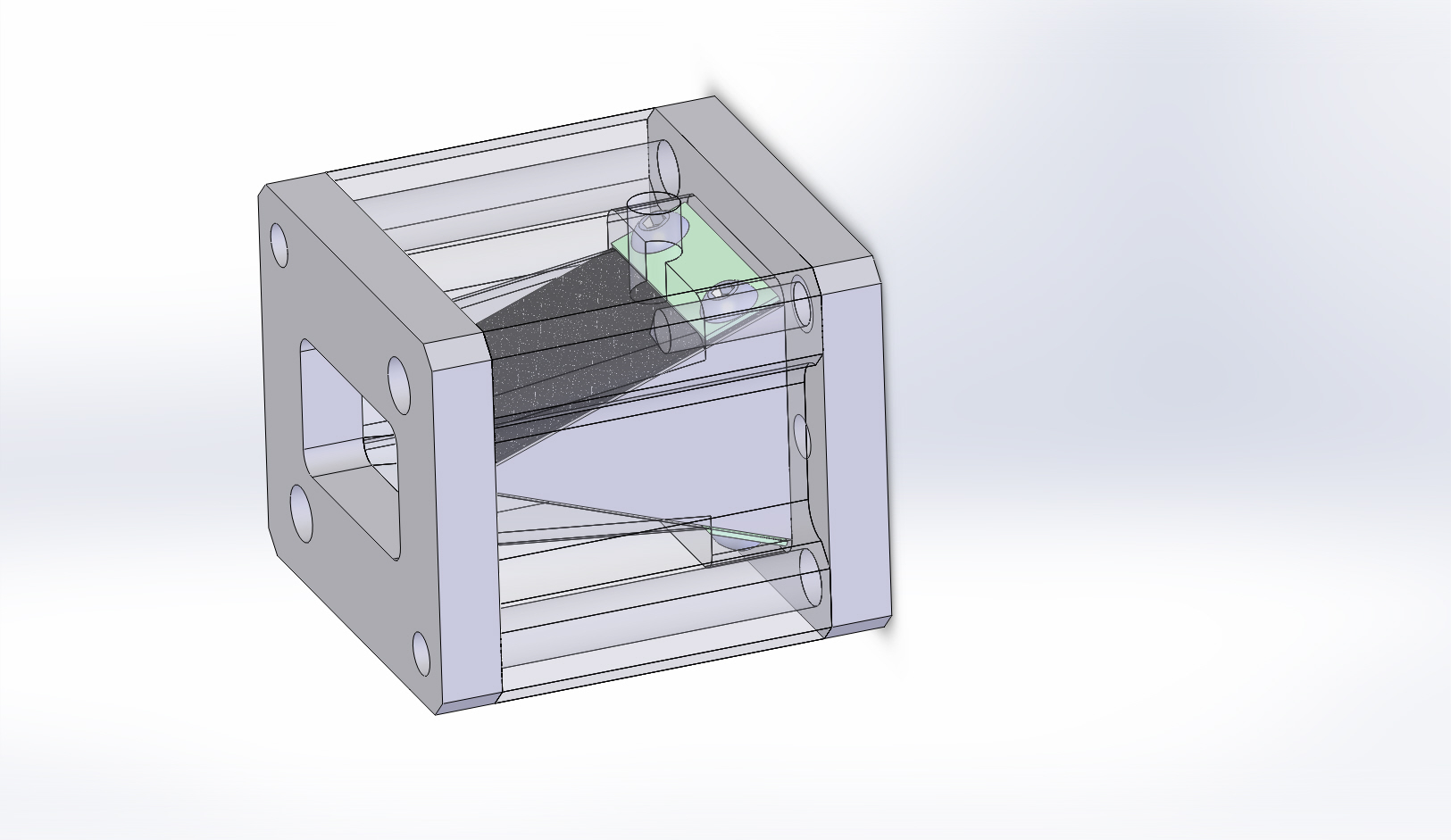
Task: Select the bottom-right rod hole near right flange
Action: point(811,575)
